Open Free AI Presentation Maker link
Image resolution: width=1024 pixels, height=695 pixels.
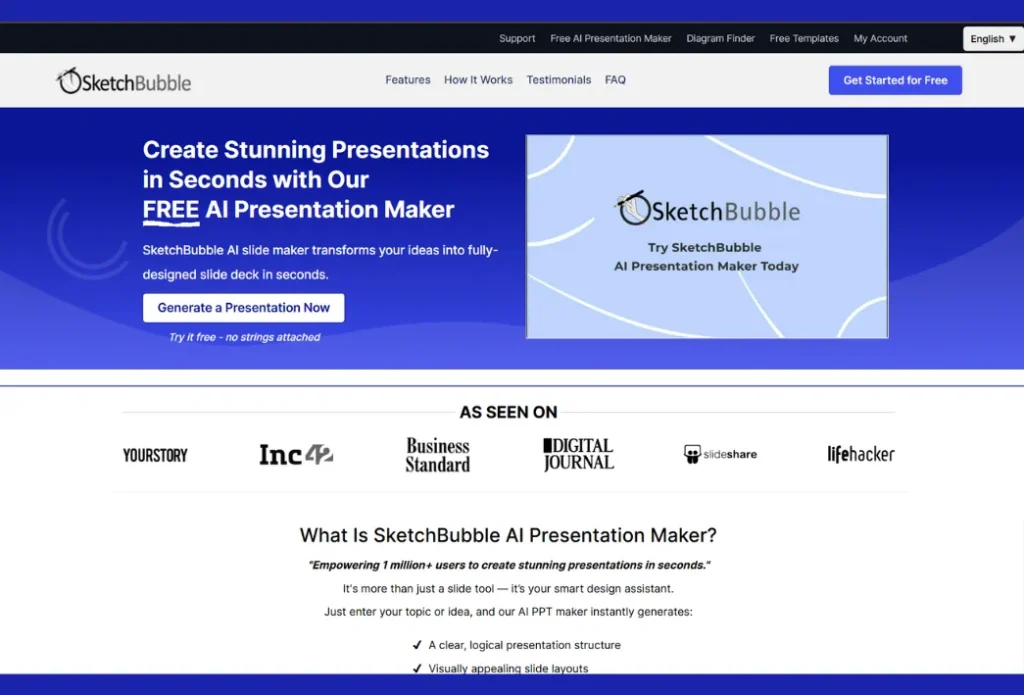(611, 39)
